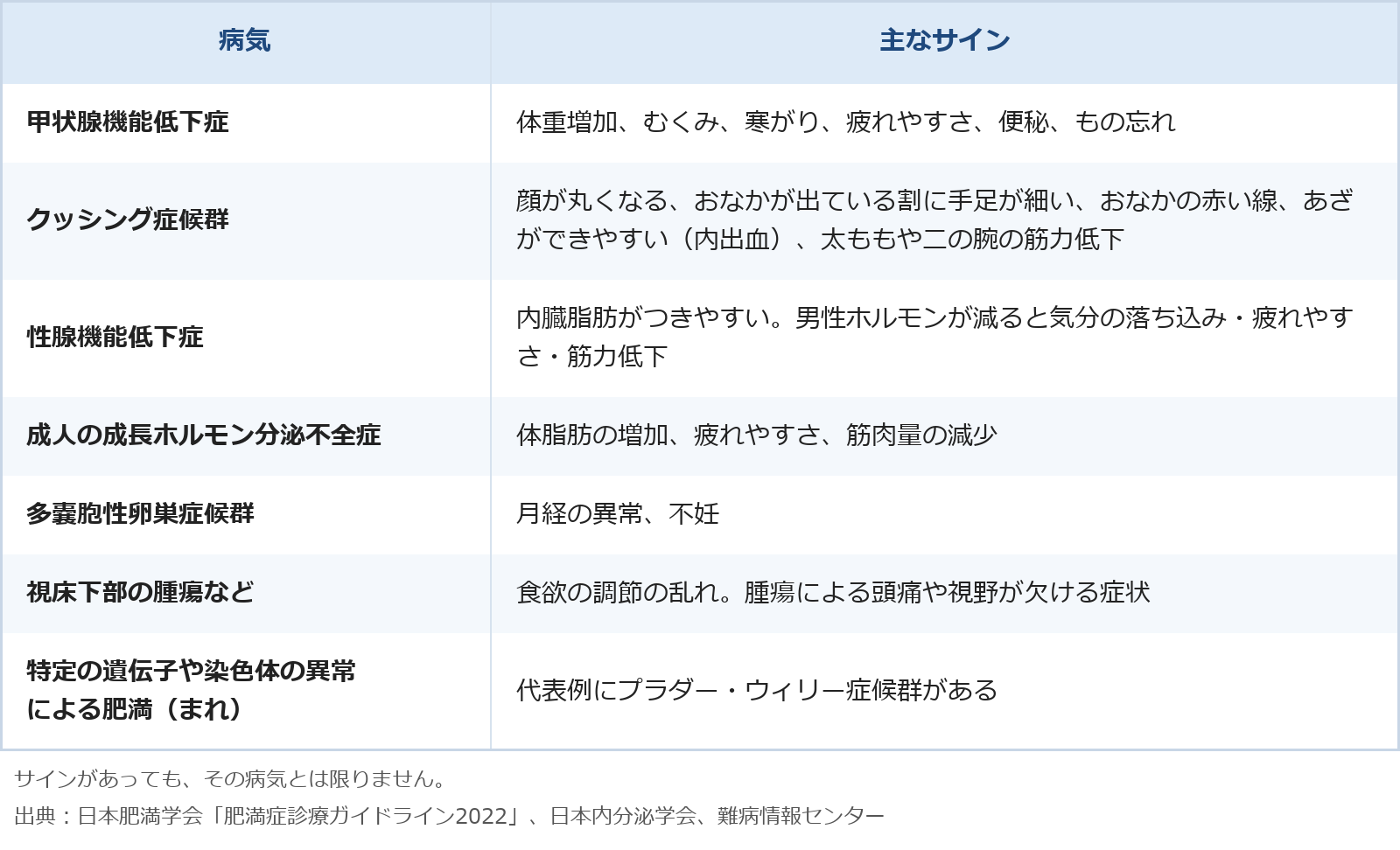Select the text 体脂肪の増加、疲れやすさ、筋肉量の減少

click(757, 435)
